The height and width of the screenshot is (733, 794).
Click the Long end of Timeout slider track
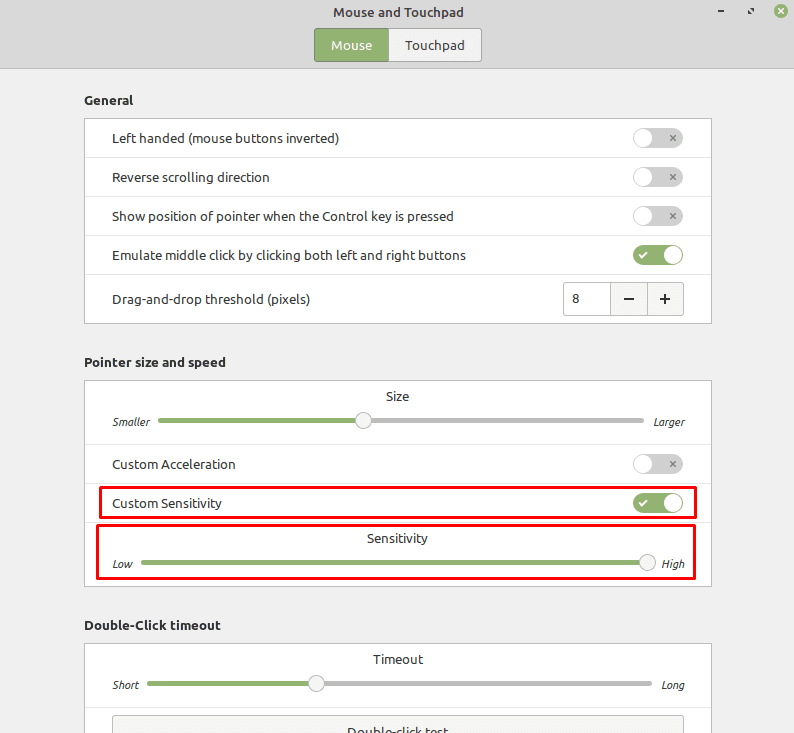647,683
